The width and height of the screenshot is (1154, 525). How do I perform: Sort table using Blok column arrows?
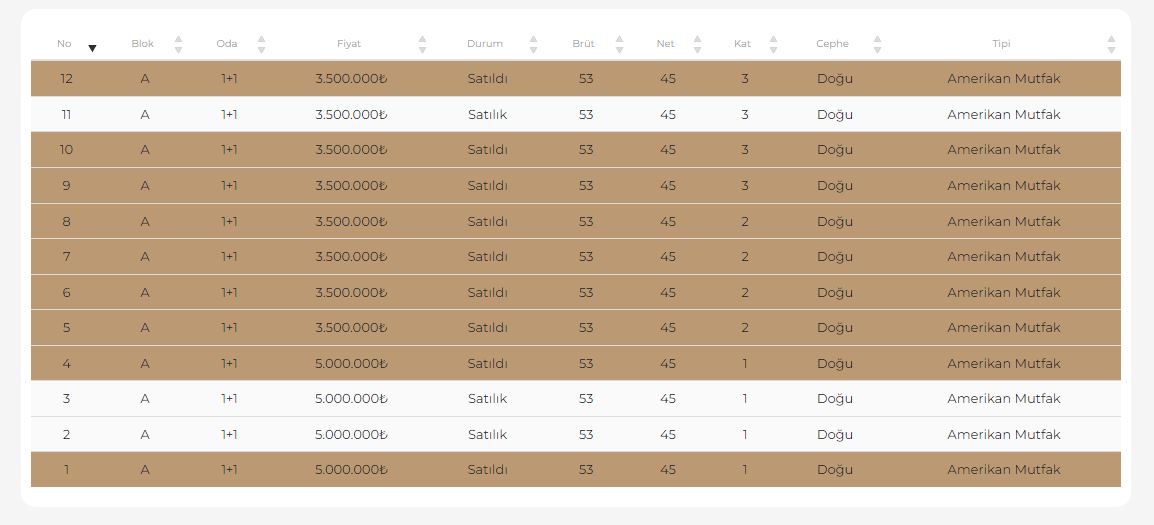178,44
